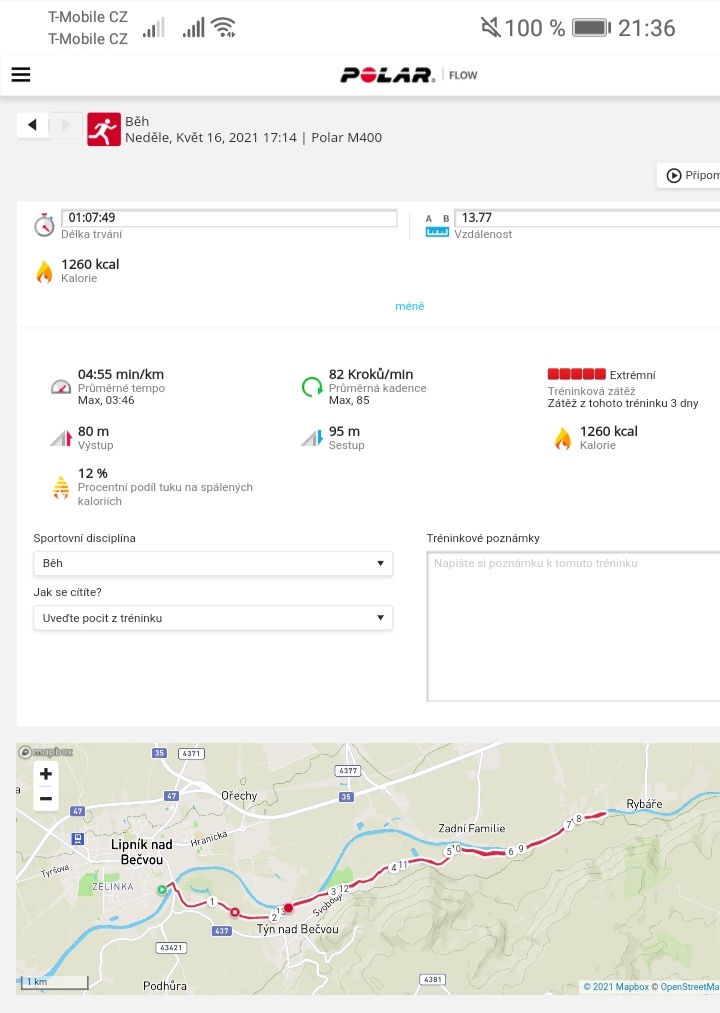This screenshot has height=1013, width=720.
Task: Click the Zadní Familie map label
Action: tap(472, 828)
